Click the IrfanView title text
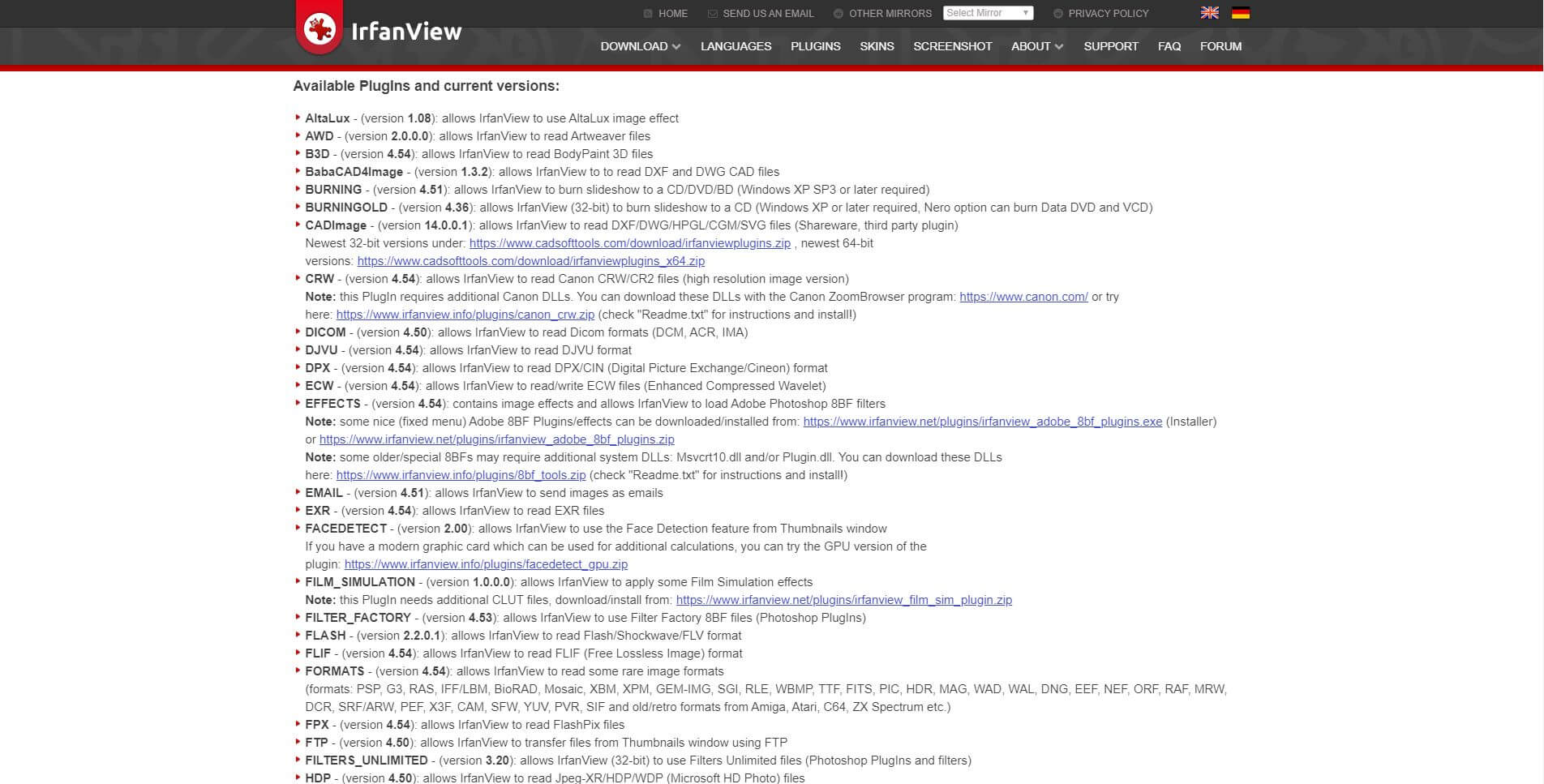Screen dimensions: 1544x784 tap(406, 32)
